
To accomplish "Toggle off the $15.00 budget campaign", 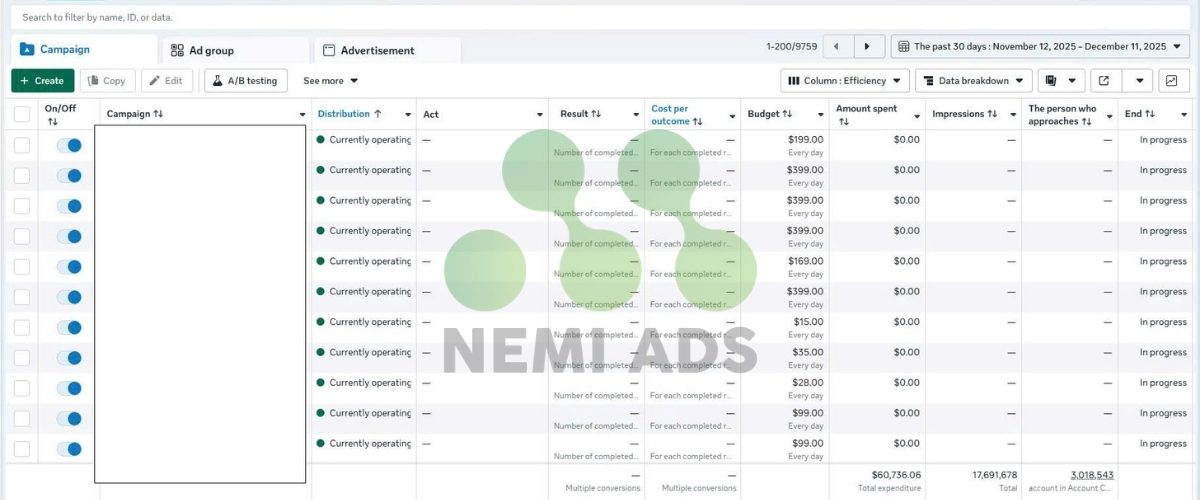I will [x=69, y=327].
